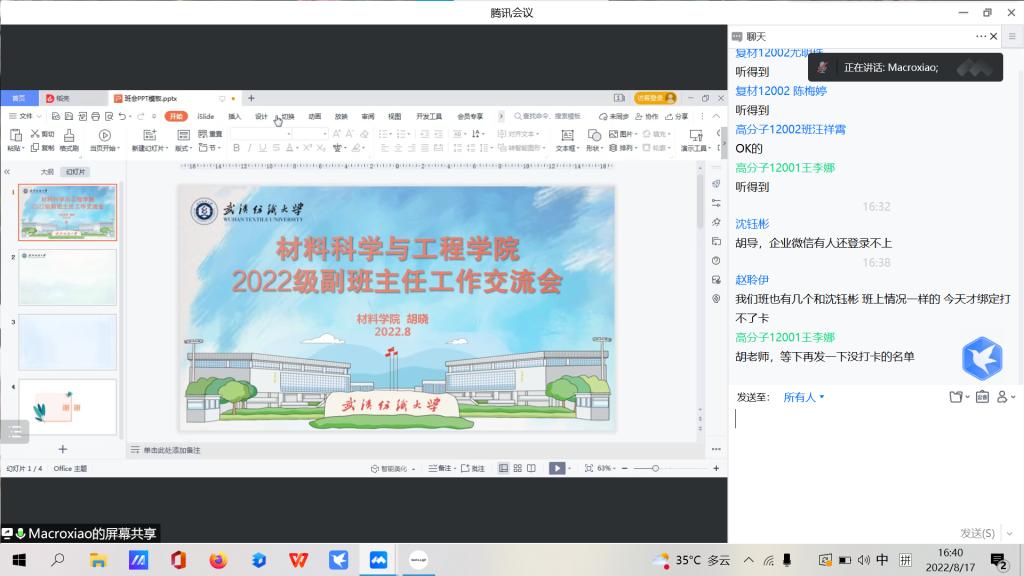The height and width of the screenshot is (576, 1024).
Task: Open the 插入 ribbon tab
Action: [234, 116]
